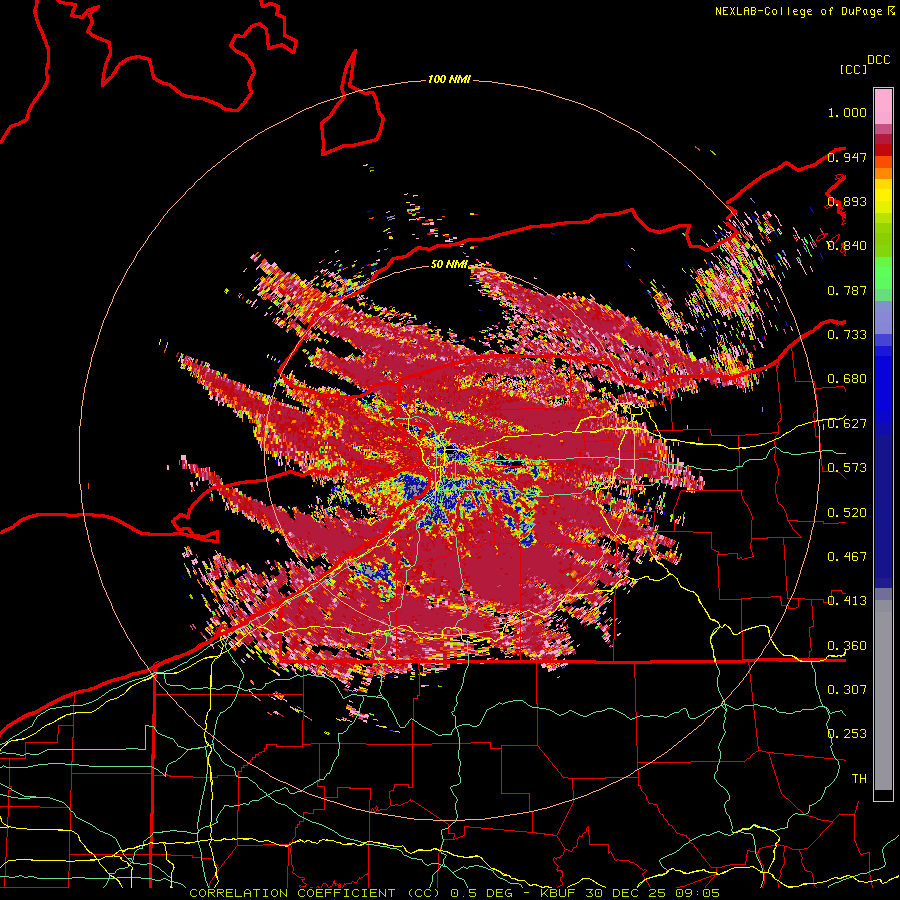Click the [CC] units label
The image size is (900, 900).
click(853, 69)
